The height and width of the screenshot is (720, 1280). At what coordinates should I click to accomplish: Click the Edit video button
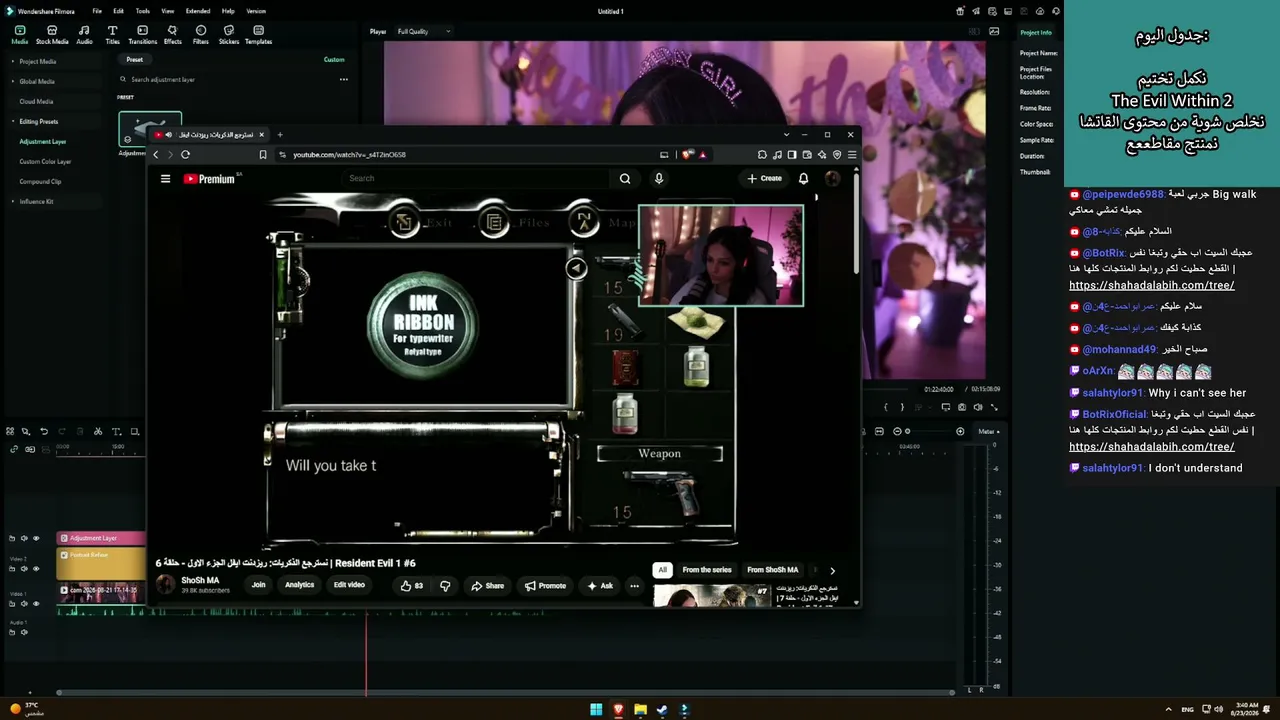[349, 585]
